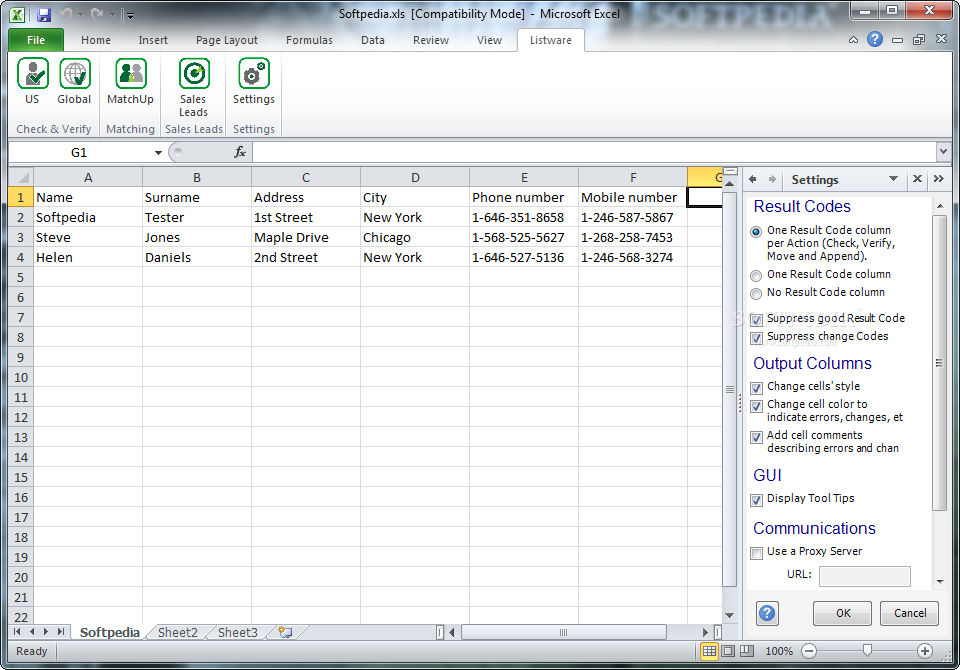Click OK in the Settings pane
This screenshot has height=670, width=960.
pyautogui.click(x=842, y=613)
